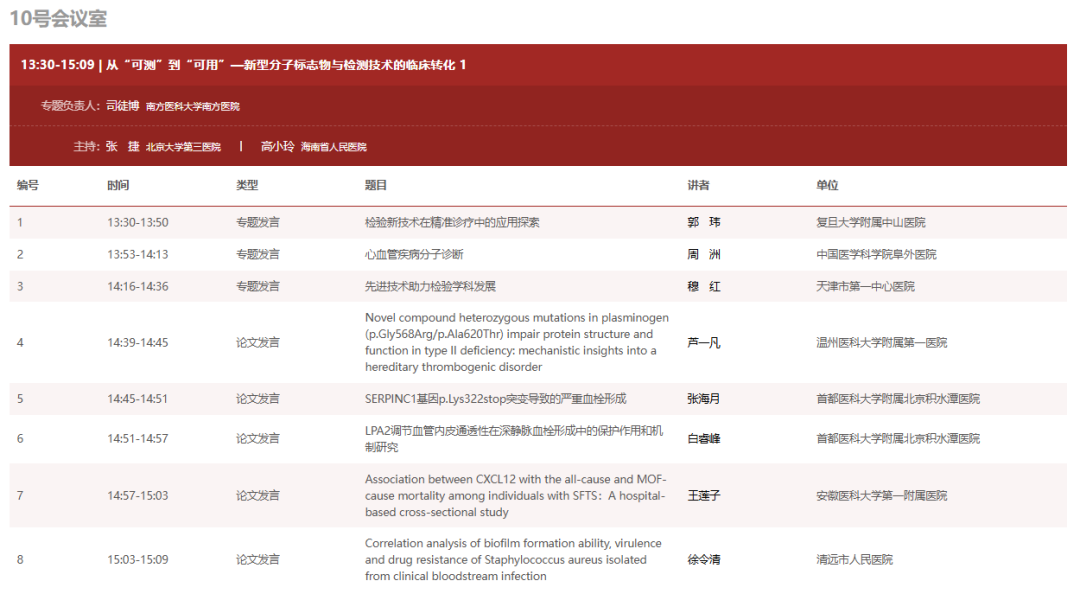Click the SERPINC1 p.Lys322stop paper title
Viewport: 1080px width, 600px height.
[495, 399]
